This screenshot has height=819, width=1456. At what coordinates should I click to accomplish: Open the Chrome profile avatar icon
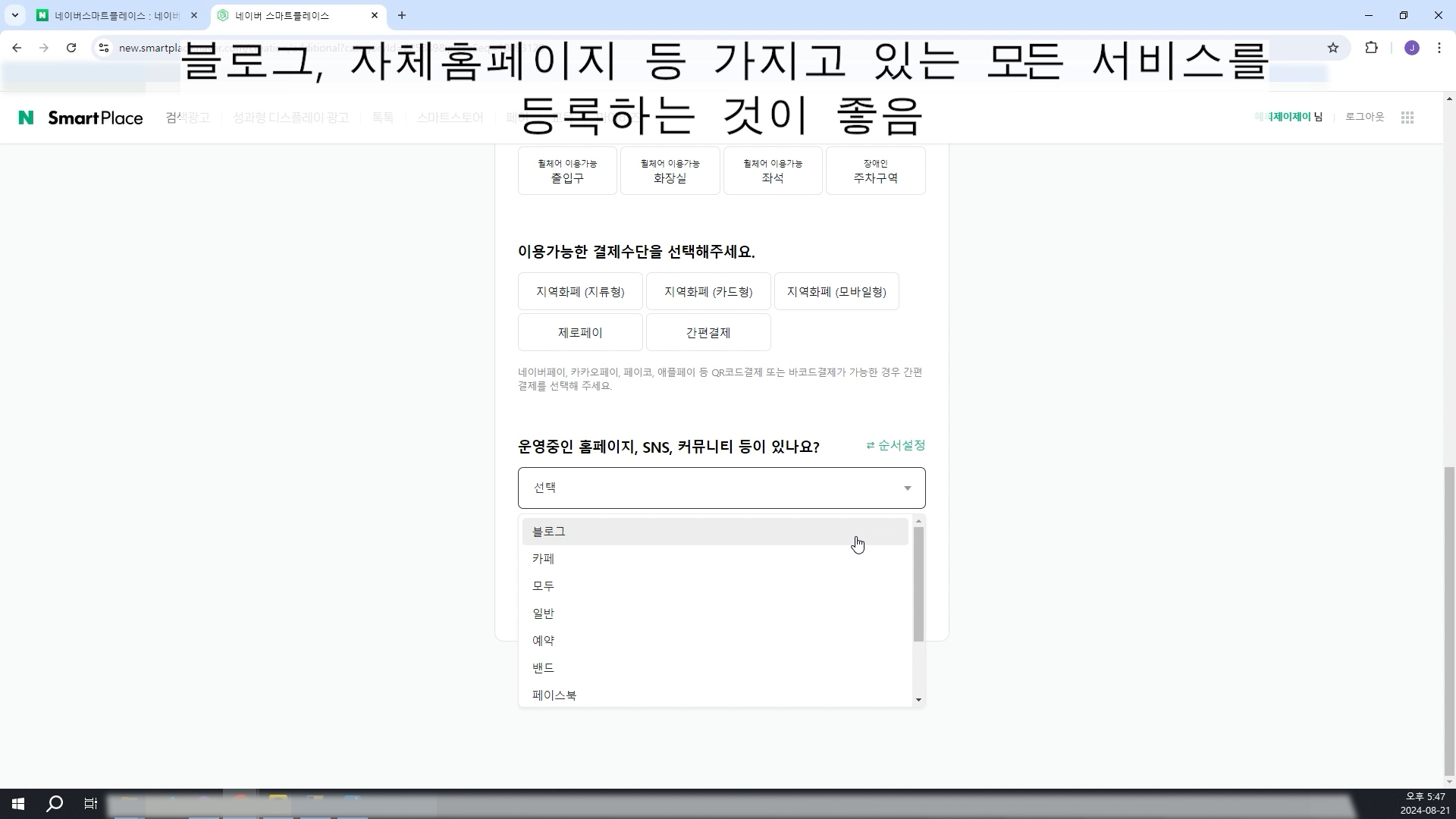pos(1411,48)
